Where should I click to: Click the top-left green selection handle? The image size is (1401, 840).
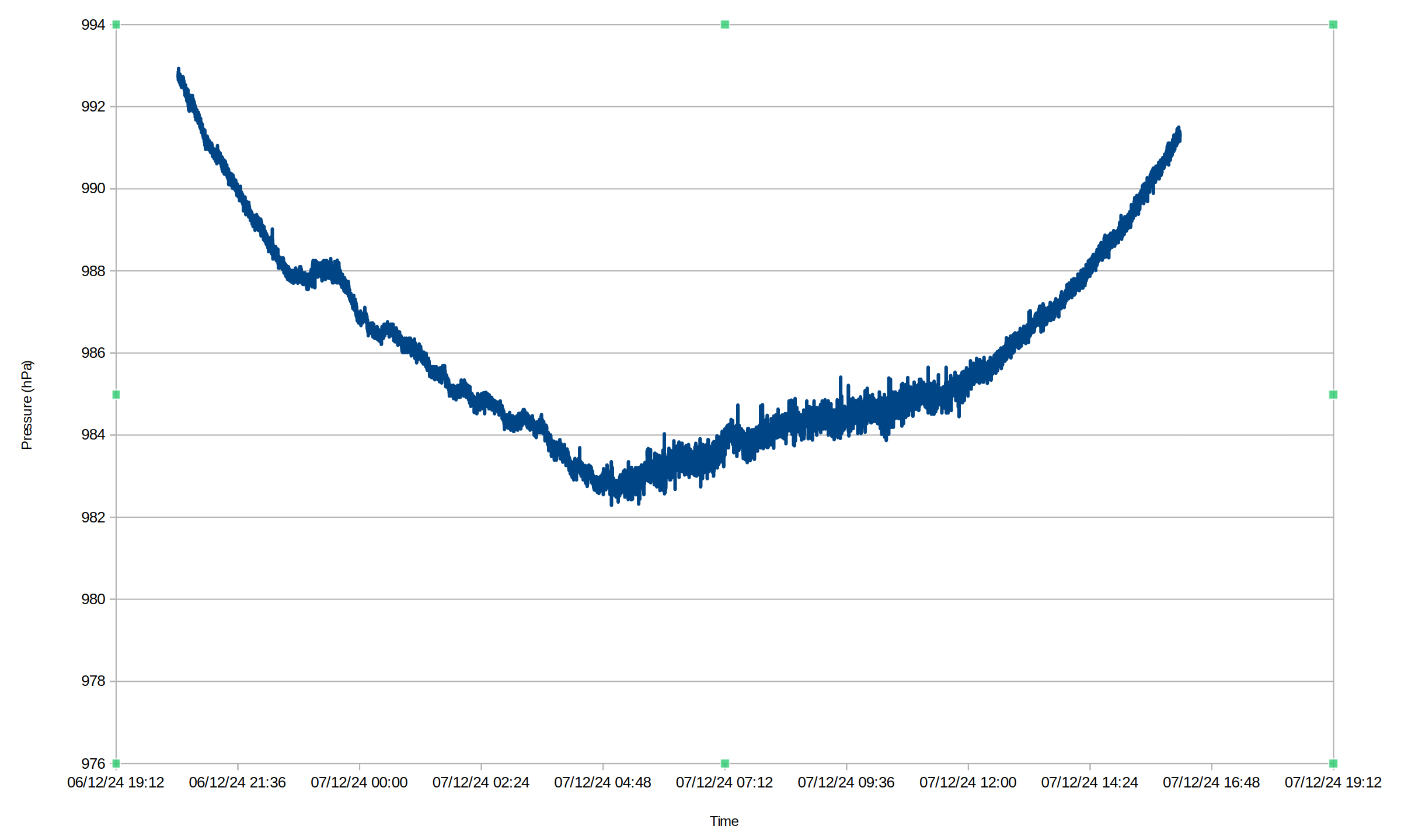pos(116,25)
